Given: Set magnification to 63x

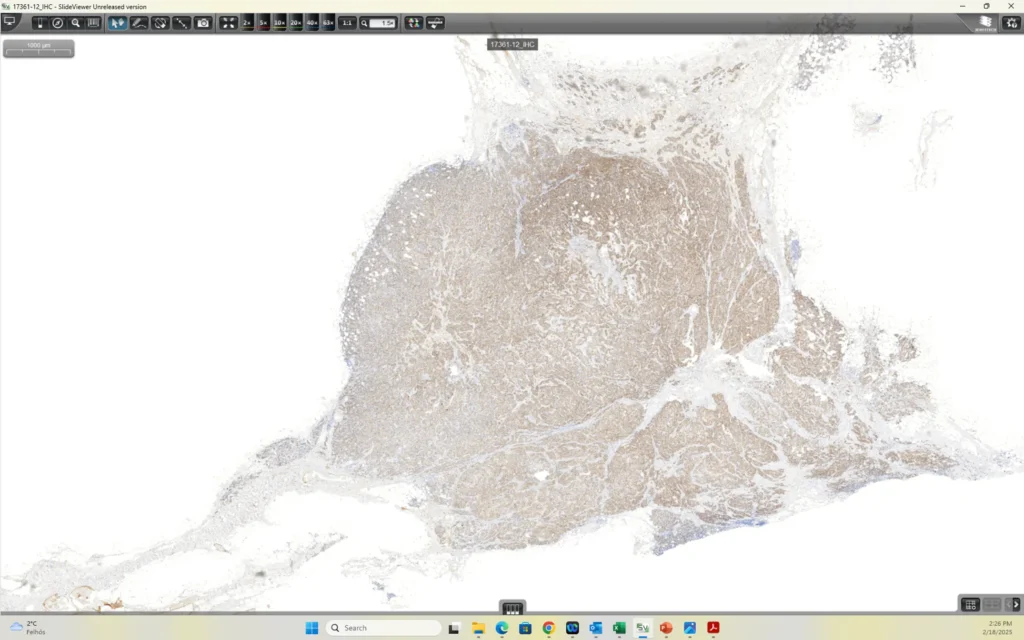Looking at the screenshot, I should pyautogui.click(x=328, y=23).
